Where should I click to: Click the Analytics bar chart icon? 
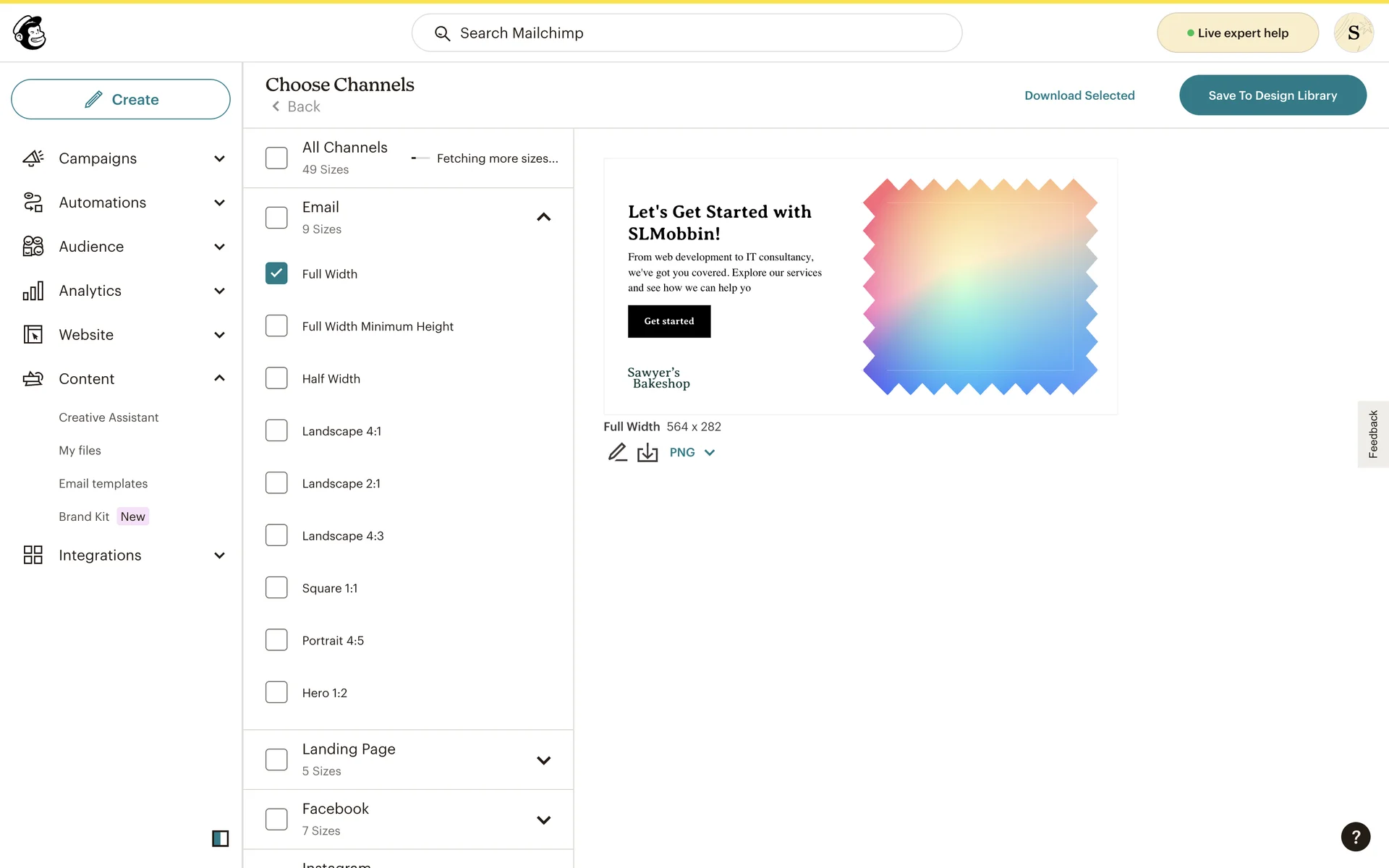[33, 291]
